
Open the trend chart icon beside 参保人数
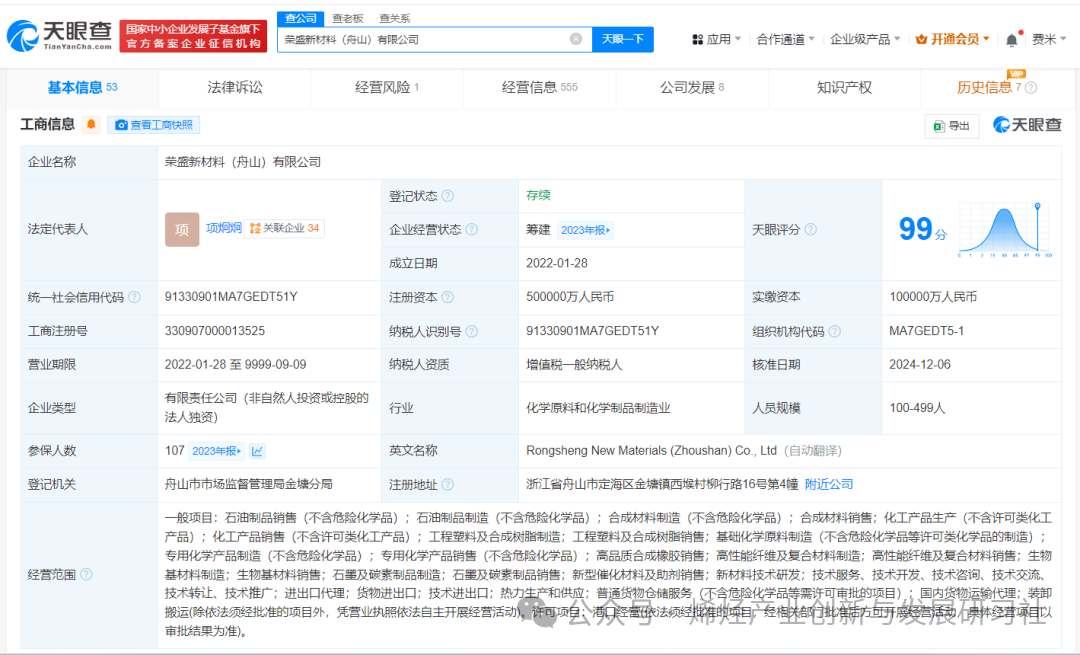[257, 451]
